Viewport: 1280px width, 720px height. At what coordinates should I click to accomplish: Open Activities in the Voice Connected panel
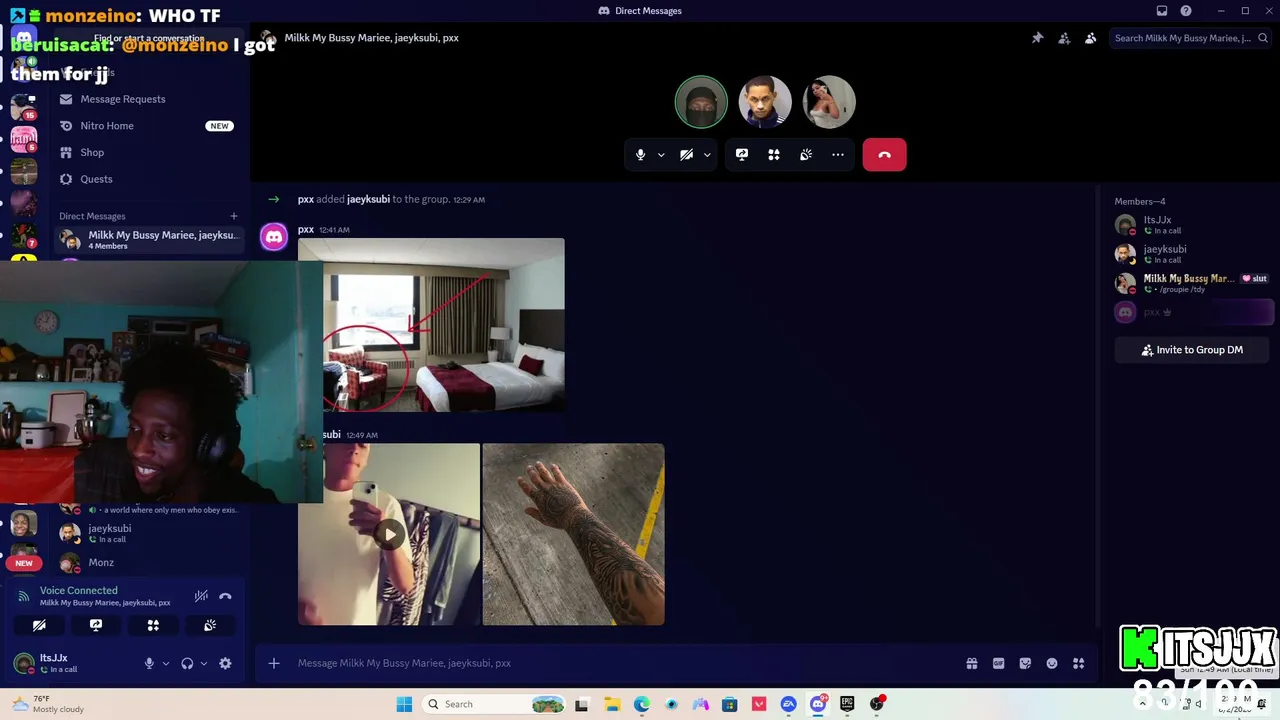pos(153,625)
